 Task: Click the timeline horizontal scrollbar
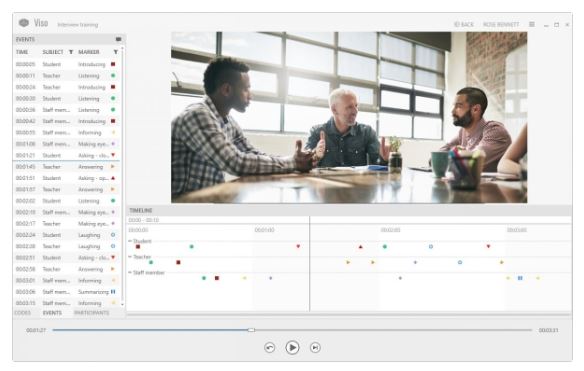coord(349,315)
